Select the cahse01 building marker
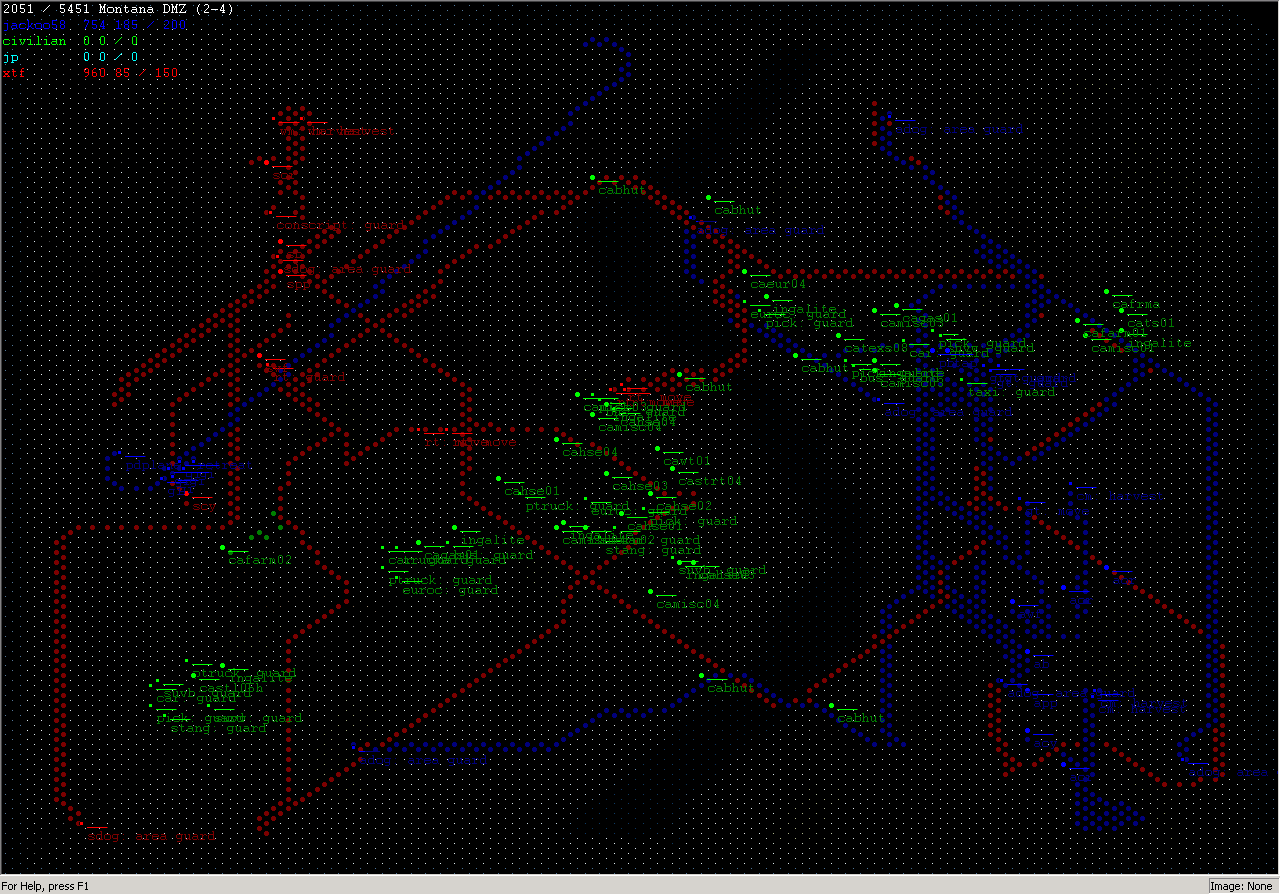1280x894 pixels. click(499, 479)
